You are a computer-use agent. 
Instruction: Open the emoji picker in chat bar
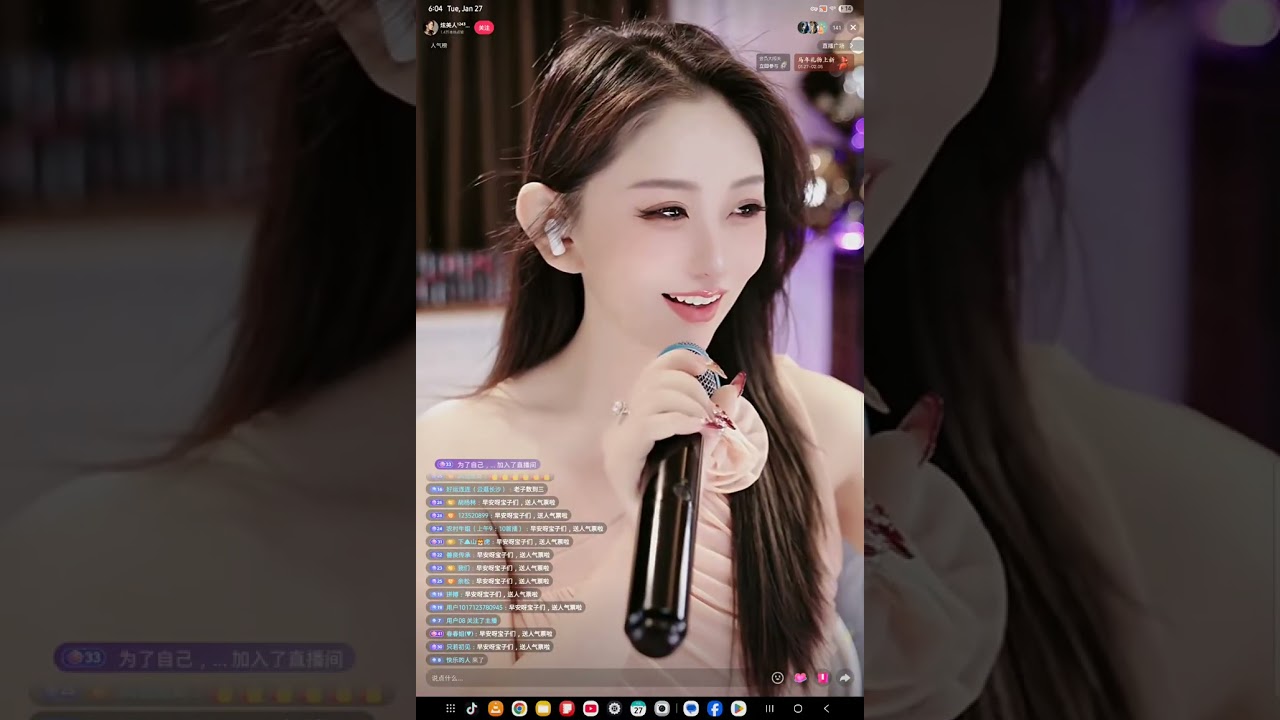(x=778, y=678)
